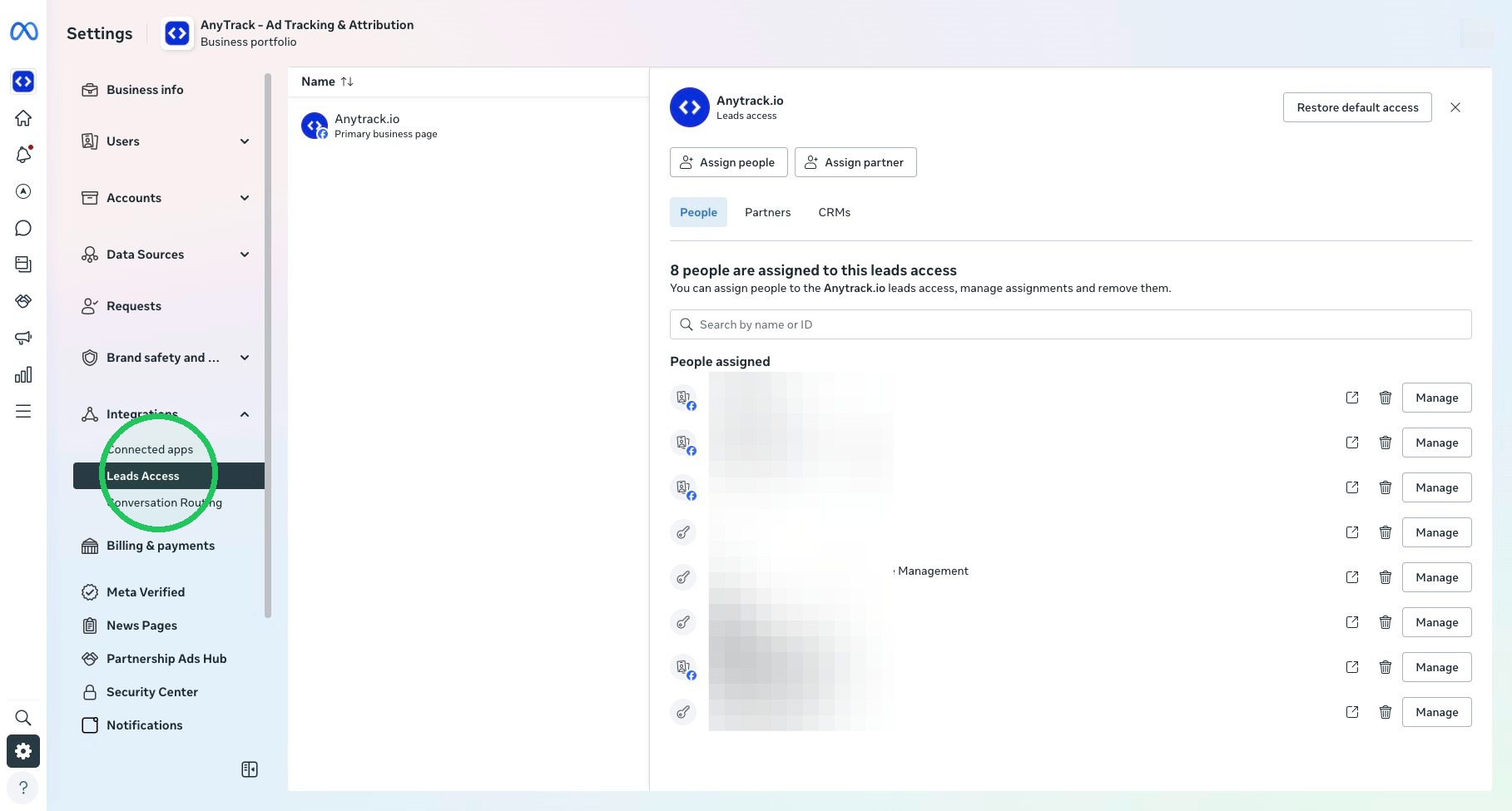Delete the Management row assignment
This screenshot has height=811, width=1512.
click(1386, 577)
